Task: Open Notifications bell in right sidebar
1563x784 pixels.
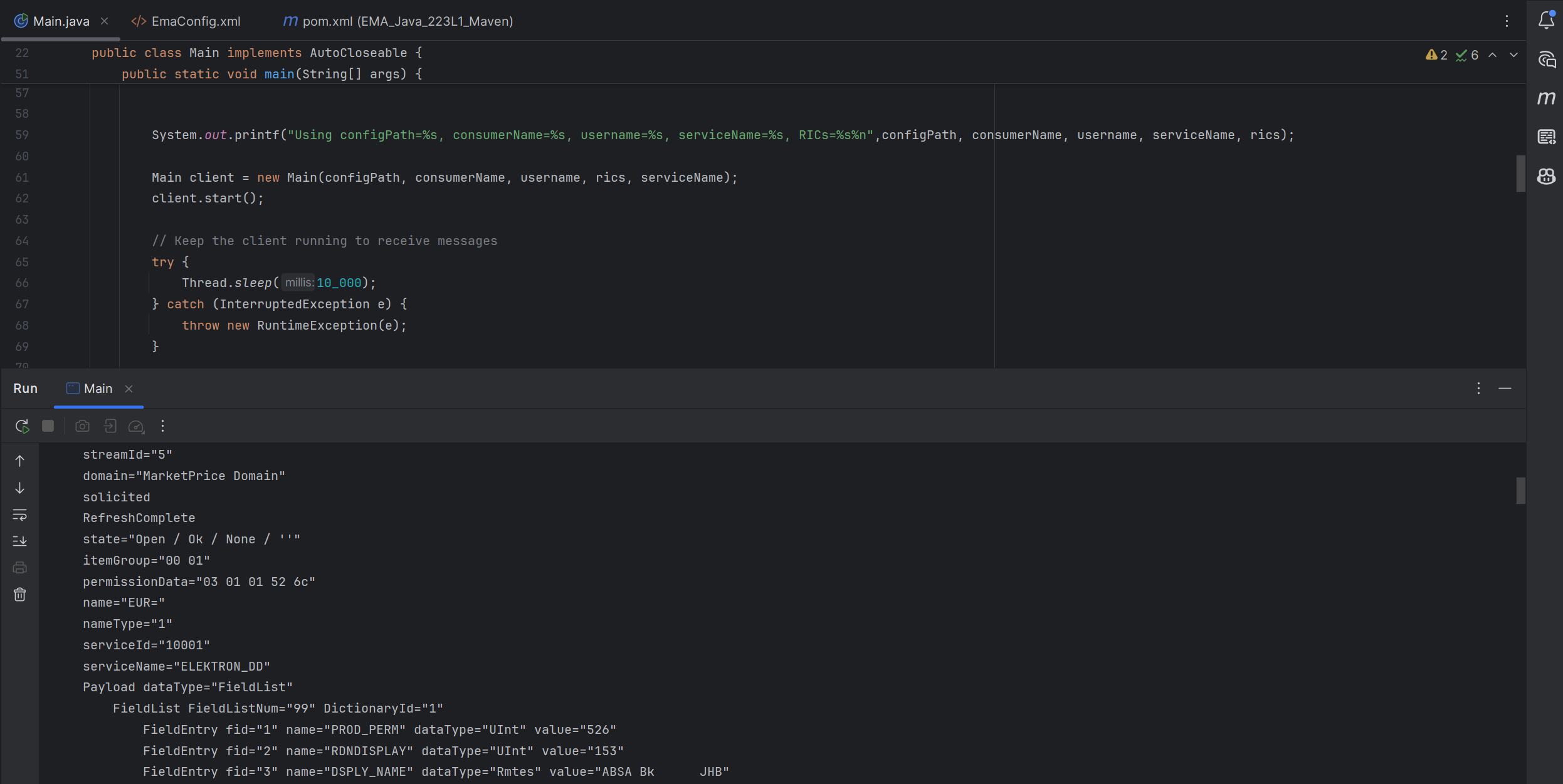Action: coord(1546,21)
